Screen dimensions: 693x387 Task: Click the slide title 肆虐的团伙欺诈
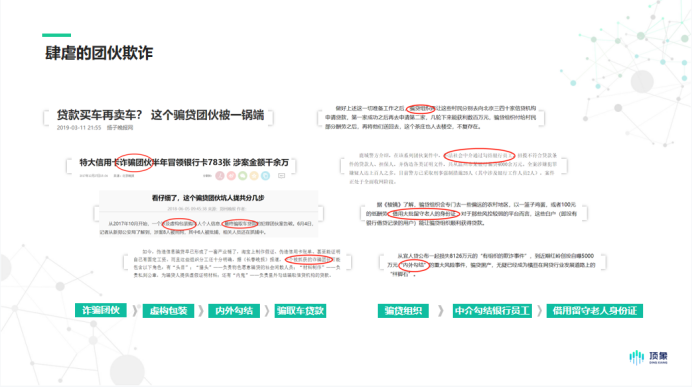(99, 53)
